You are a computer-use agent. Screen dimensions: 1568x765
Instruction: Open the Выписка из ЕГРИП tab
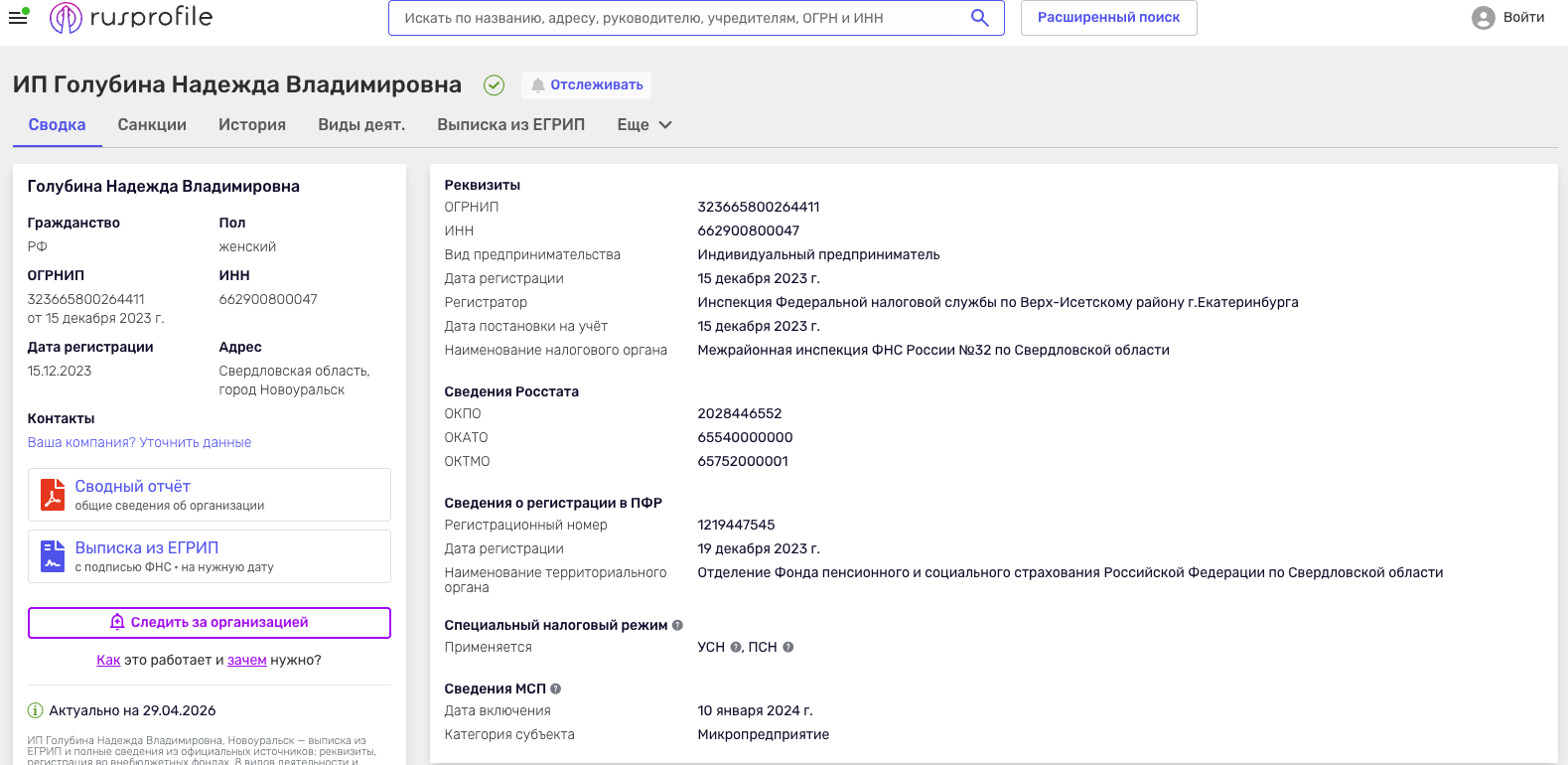pyautogui.click(x=510, y=125)
